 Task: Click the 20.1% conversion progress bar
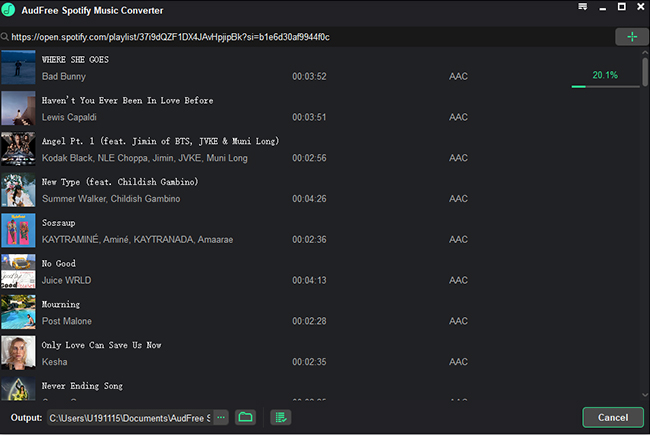605,86
